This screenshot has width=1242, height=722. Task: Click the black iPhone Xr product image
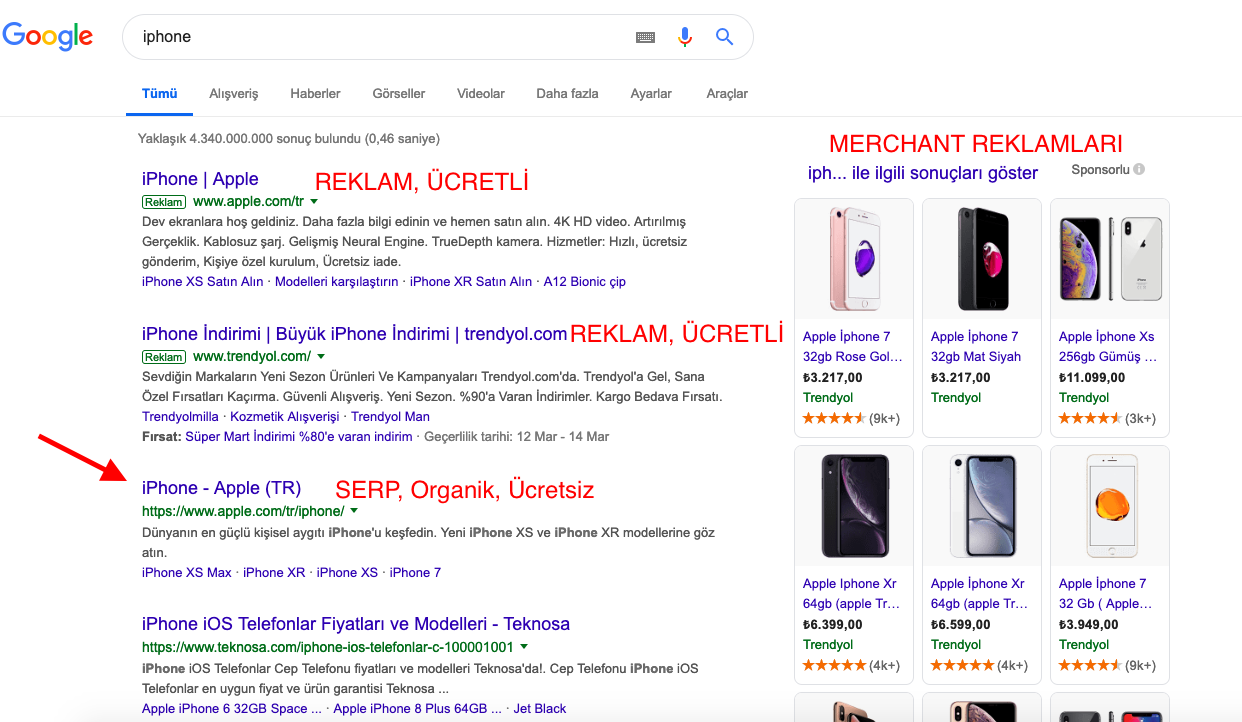coord(854,506)
